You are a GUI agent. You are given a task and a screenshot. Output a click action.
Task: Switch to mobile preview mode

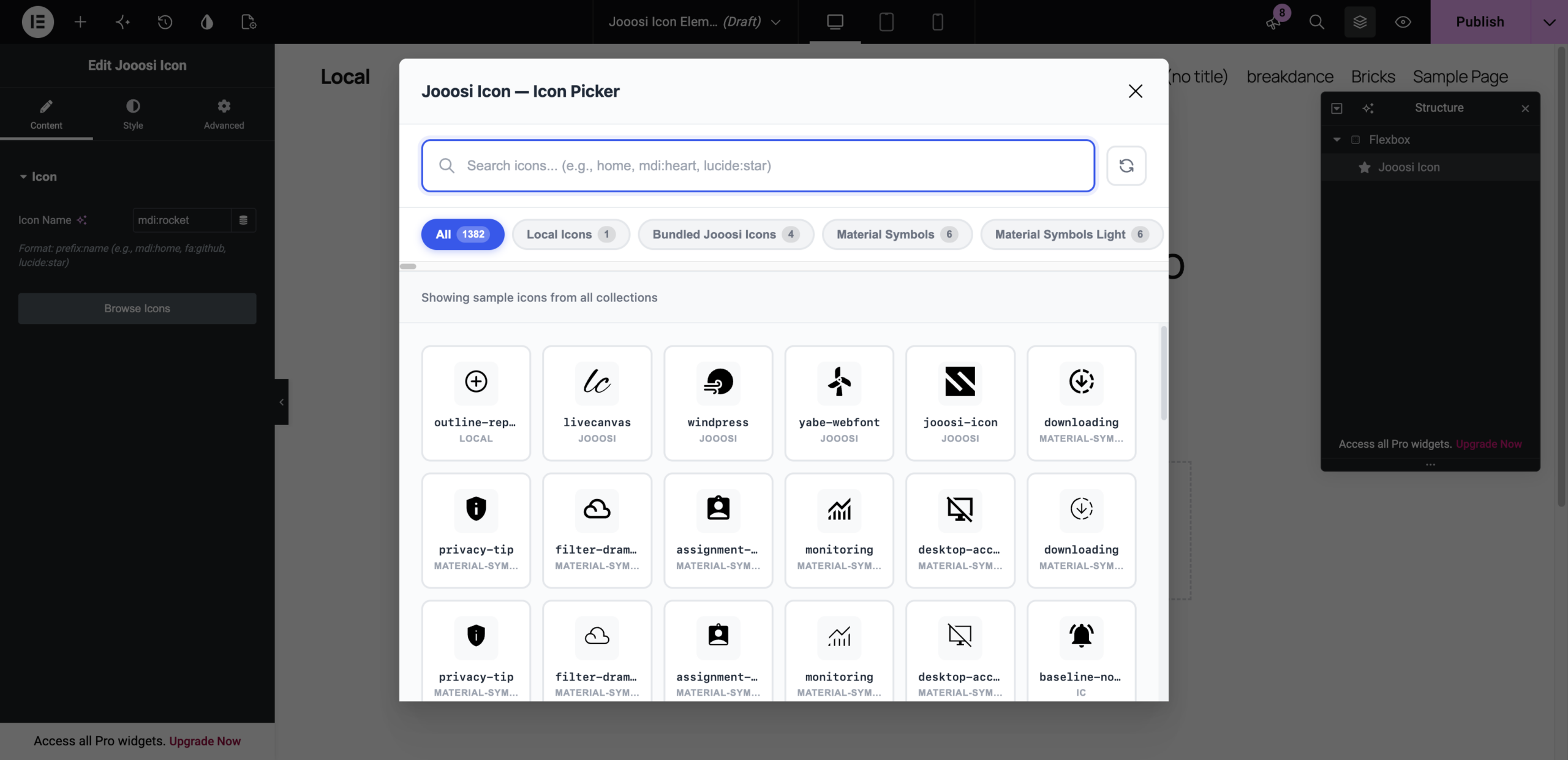(x=937, y=22)
